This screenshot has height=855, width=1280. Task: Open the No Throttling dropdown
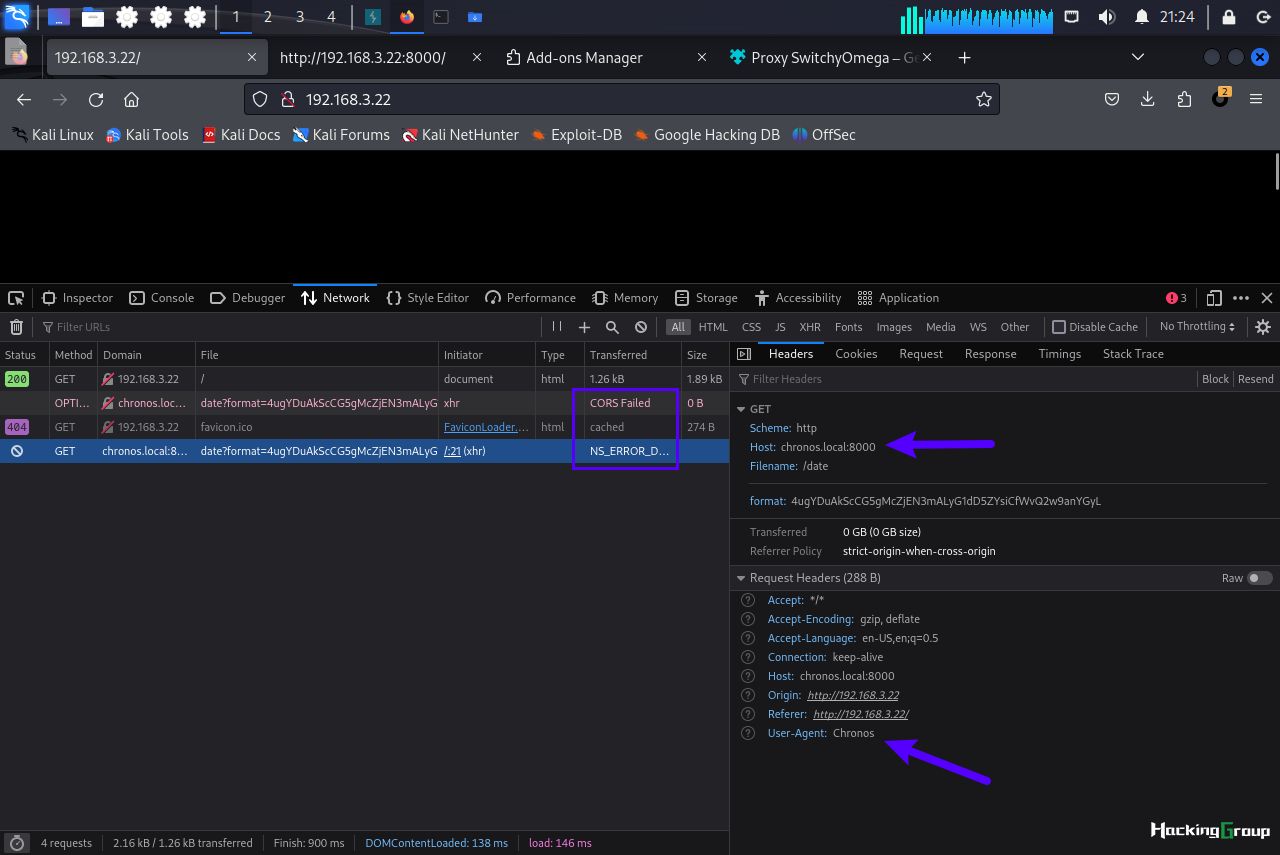coord(1197,327)
